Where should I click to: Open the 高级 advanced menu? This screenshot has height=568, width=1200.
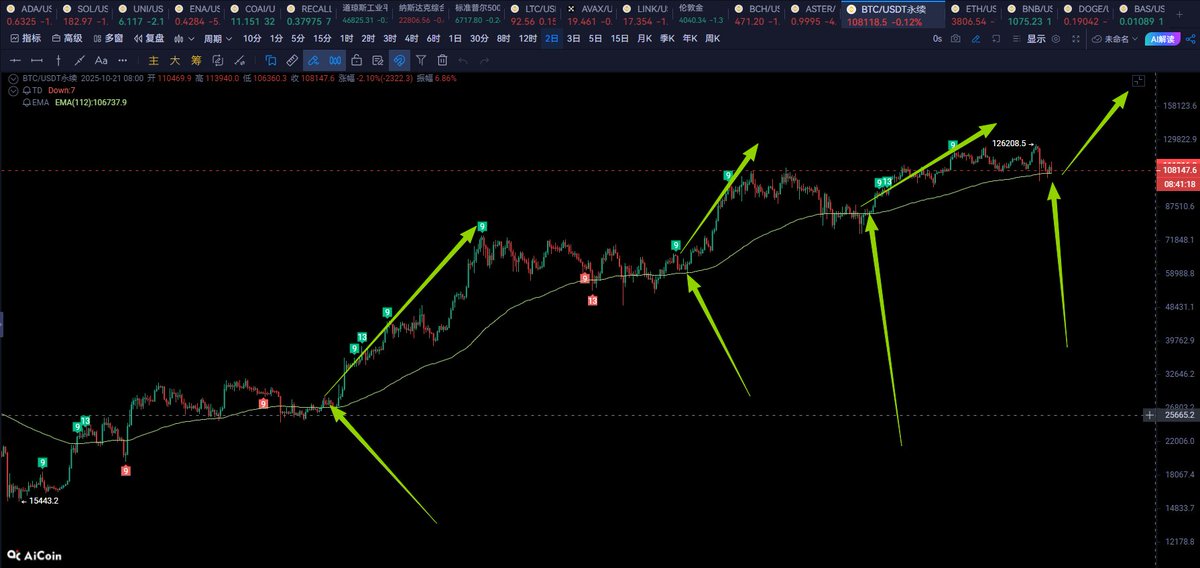66,38
